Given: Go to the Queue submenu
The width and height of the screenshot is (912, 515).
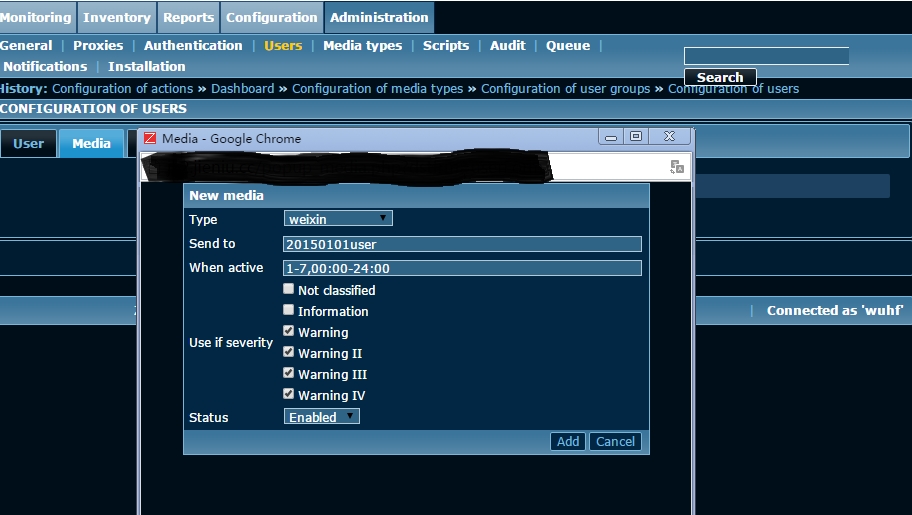Looking at the screenshot, I should pyautogui.click(x=568, y=45).
